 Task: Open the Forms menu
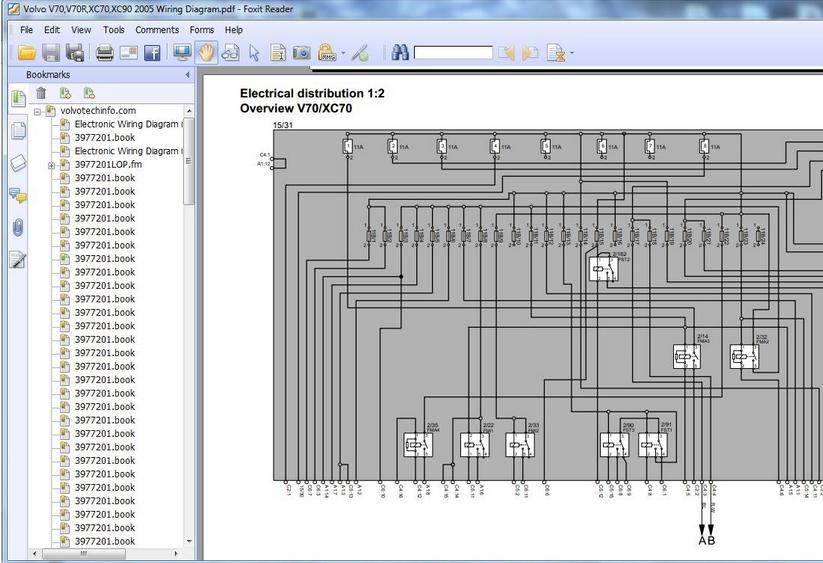click(202, 30)
